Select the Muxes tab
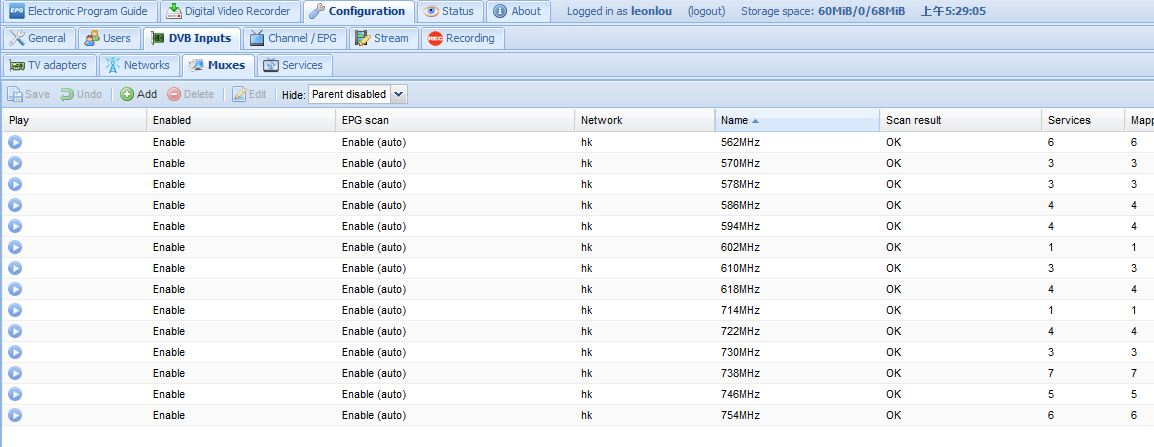Viewport: 1154px width, 447px height. tap(218, 65)
